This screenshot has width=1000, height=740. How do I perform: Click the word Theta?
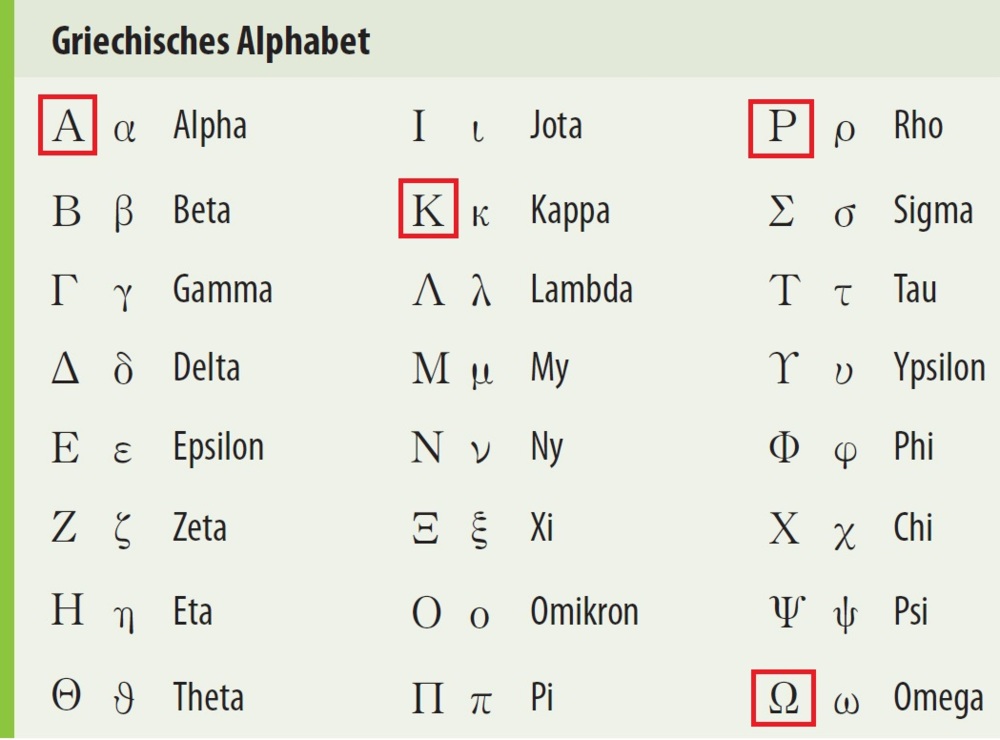[209, 697]
